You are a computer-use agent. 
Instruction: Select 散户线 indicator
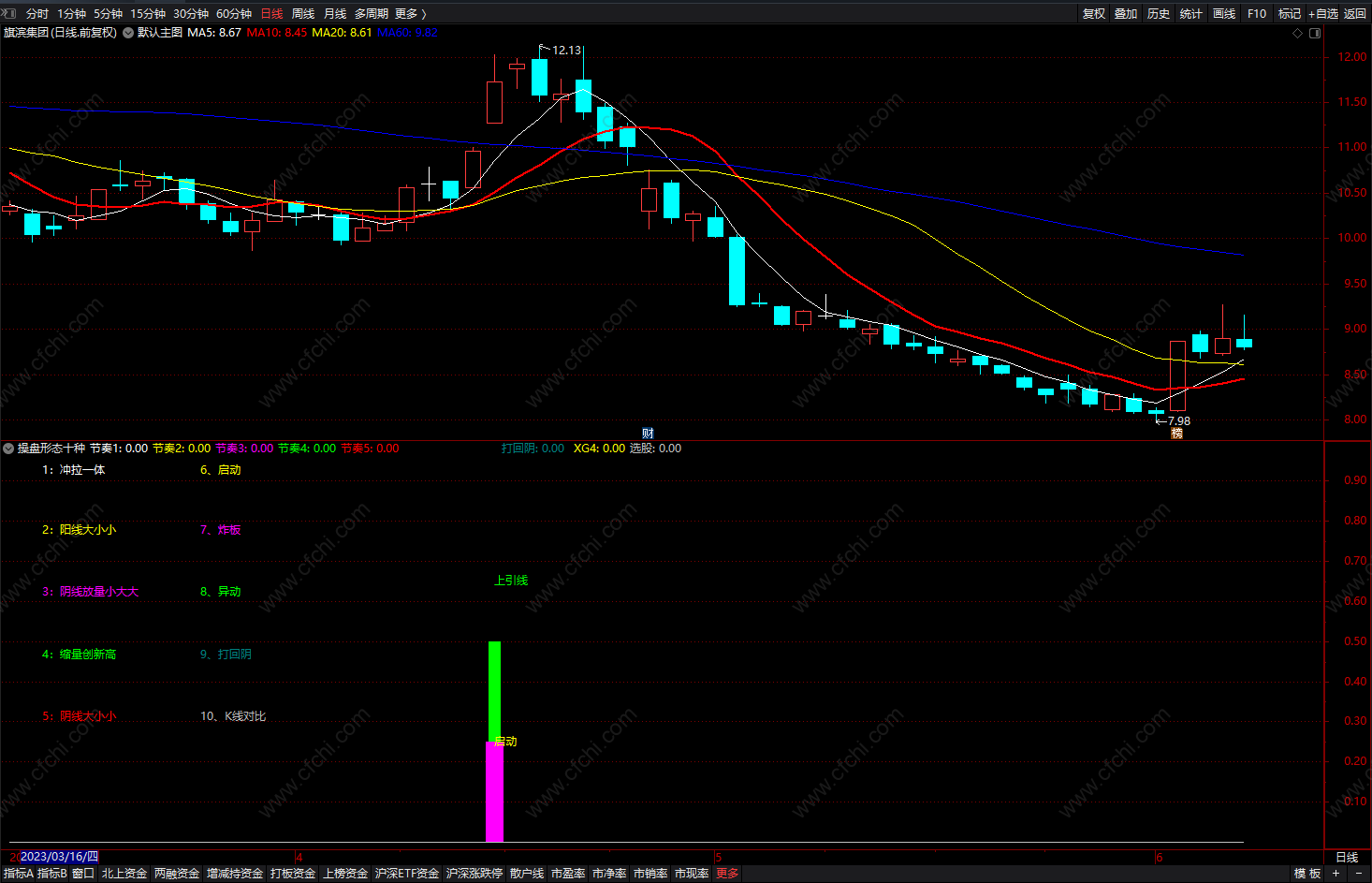click(x=527, y=873)
